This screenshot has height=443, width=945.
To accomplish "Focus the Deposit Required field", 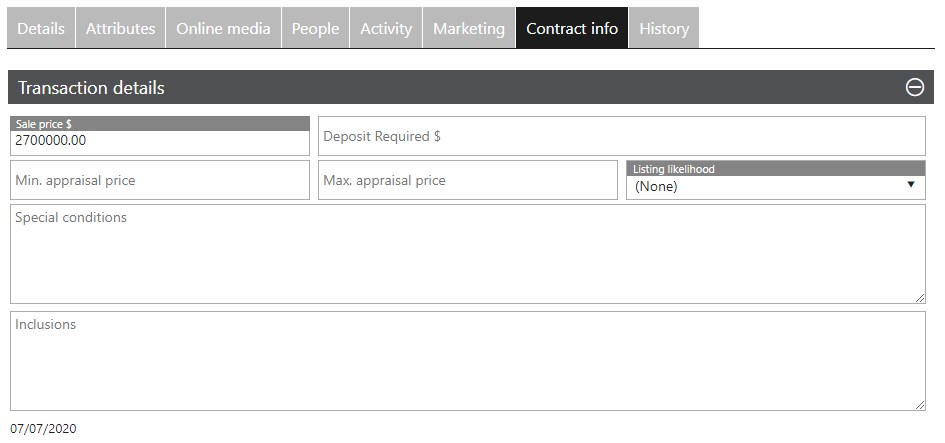I will coord(621,136).
